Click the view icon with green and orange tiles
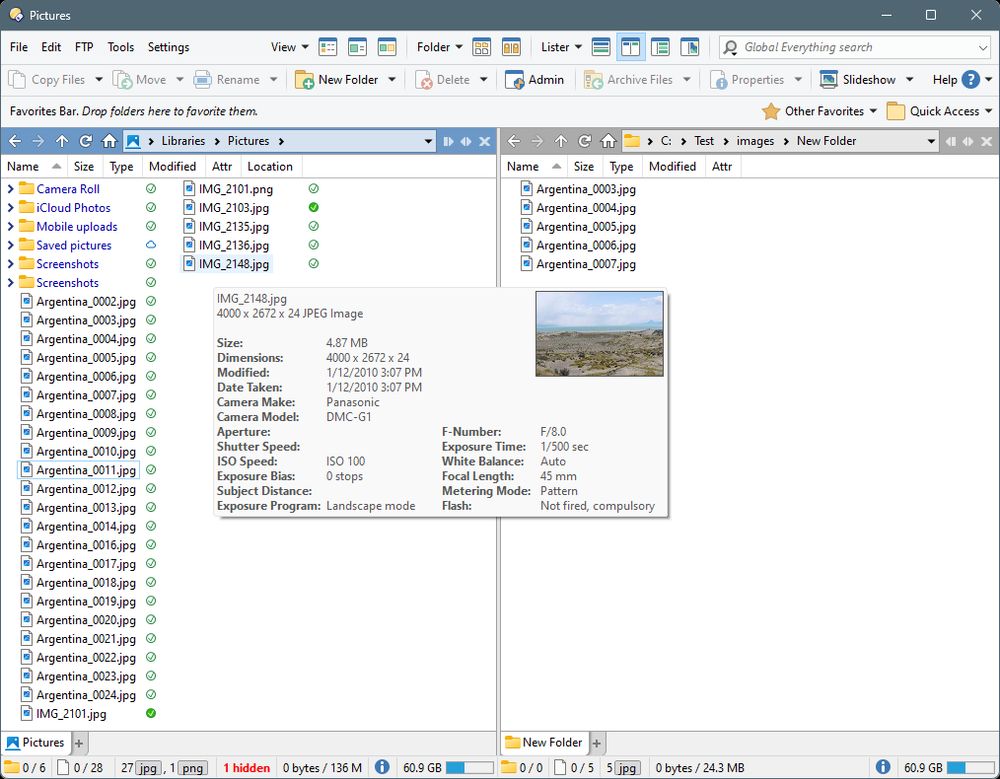The height and width of the screenshot is (779, 1000). [x=387, y=47]
